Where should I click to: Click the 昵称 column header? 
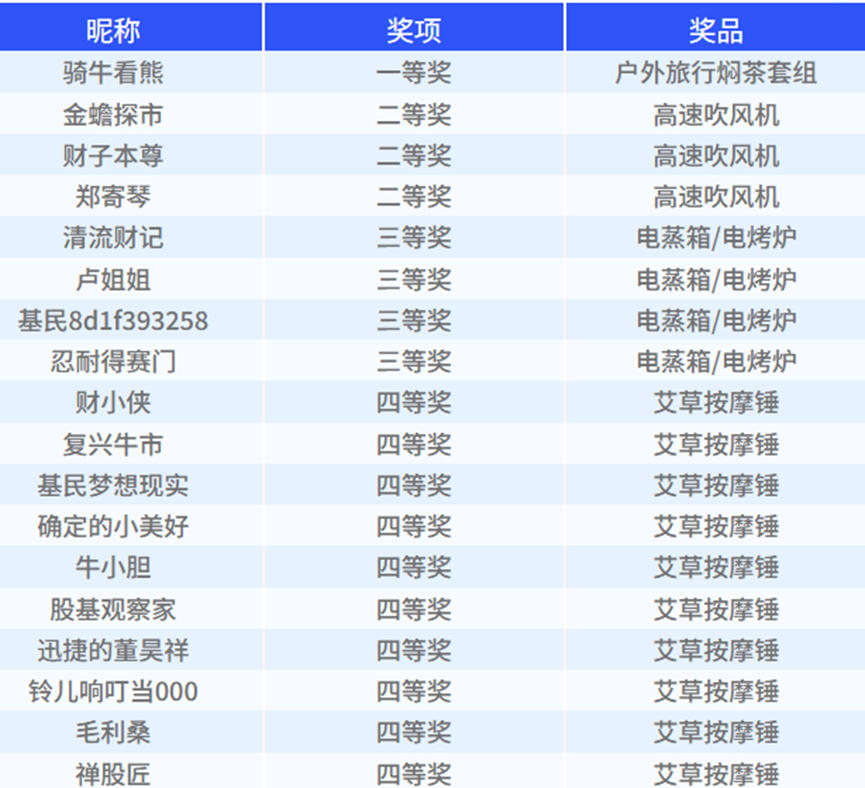[113, 30]
